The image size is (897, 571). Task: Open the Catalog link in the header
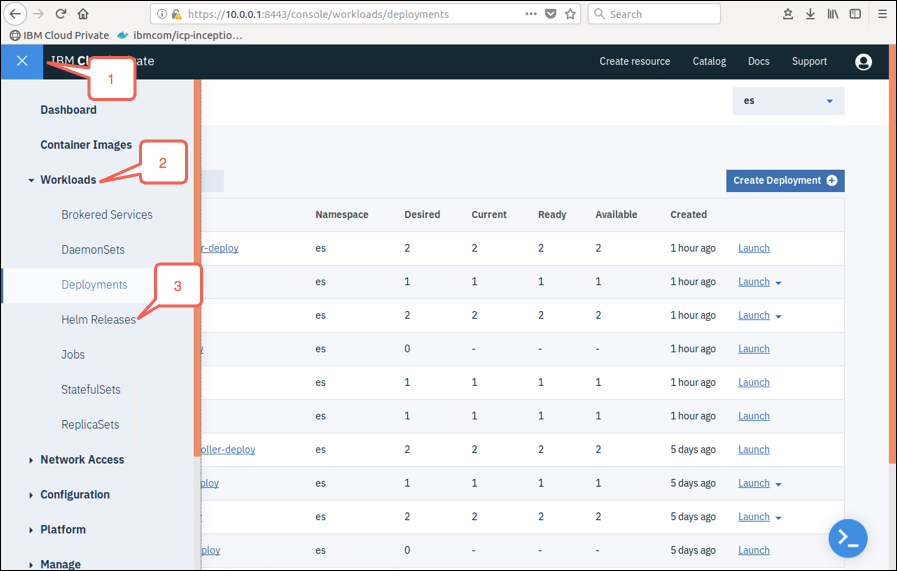(x=709, y=61)
